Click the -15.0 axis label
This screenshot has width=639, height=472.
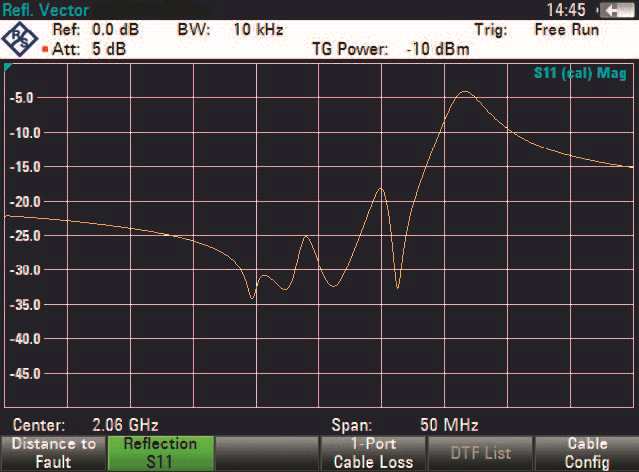25,167
